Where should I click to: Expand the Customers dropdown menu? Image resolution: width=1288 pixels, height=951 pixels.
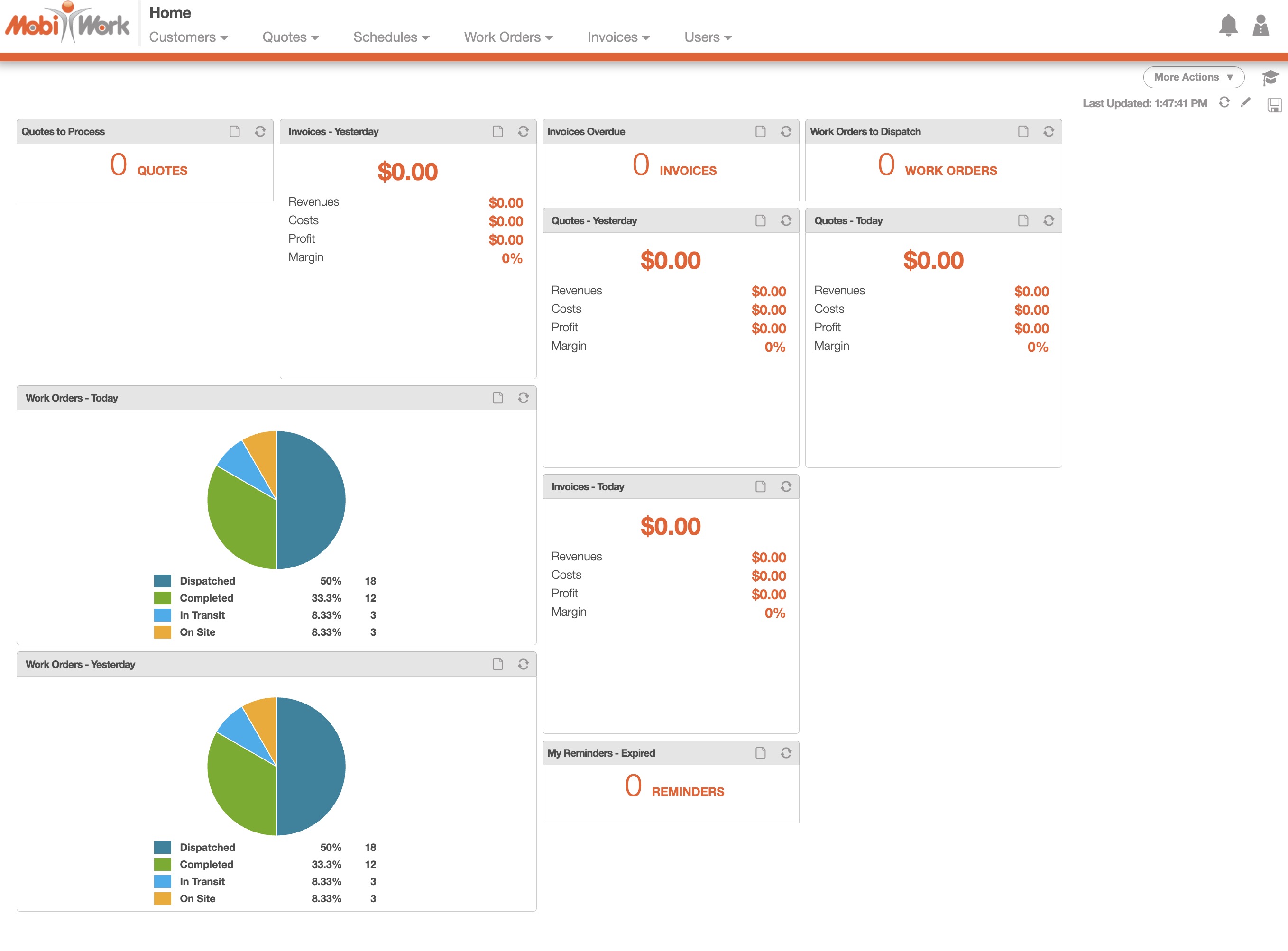(x=188, y=37)
